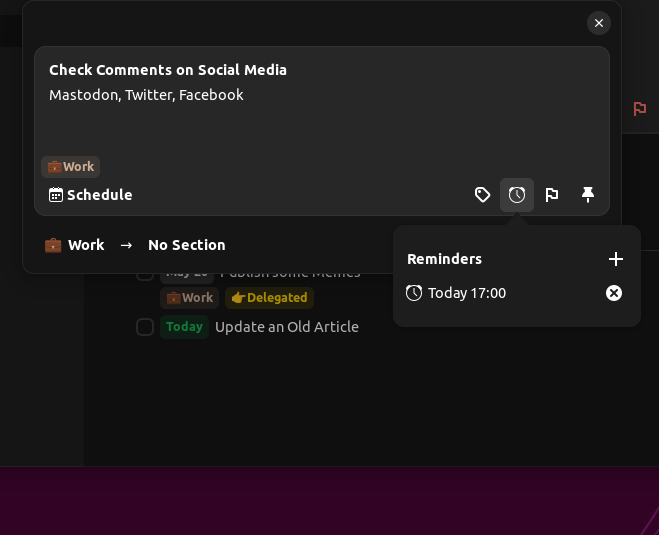Click the green Today due date badge
Image resolution: width=659 pixels, height=535 pixels.
(184, 327)
